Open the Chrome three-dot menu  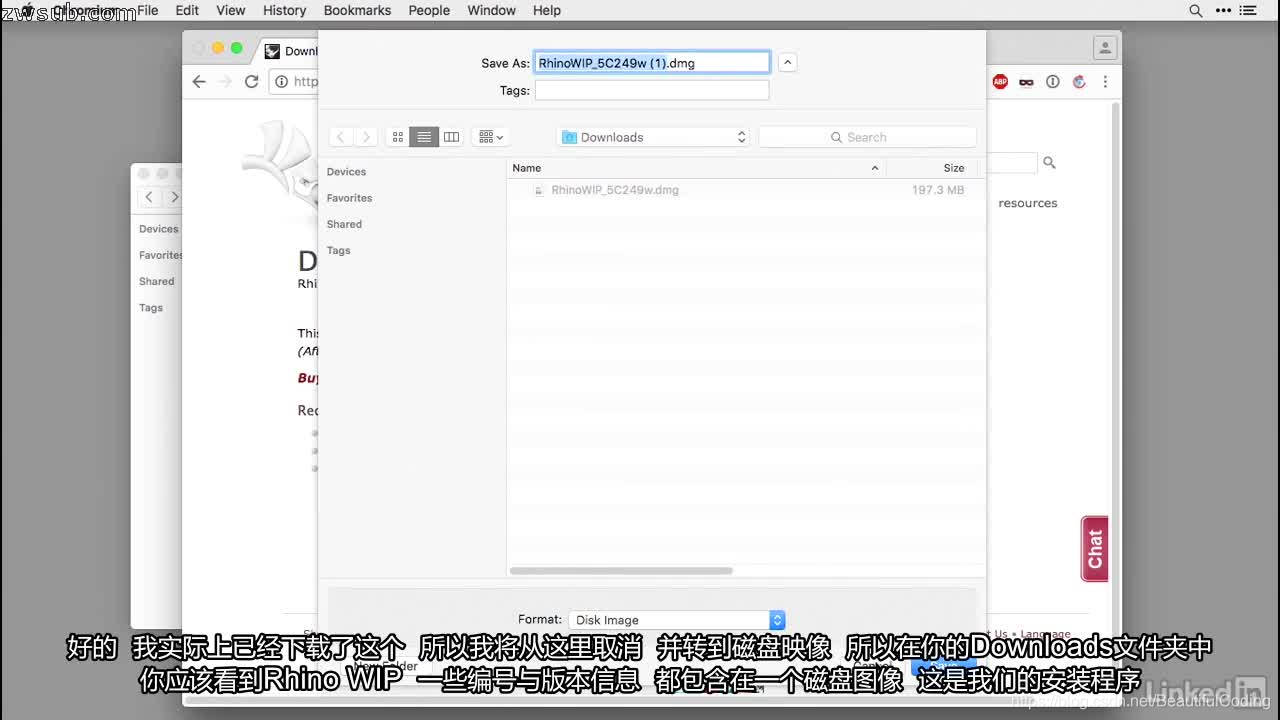click(1104, 82)
